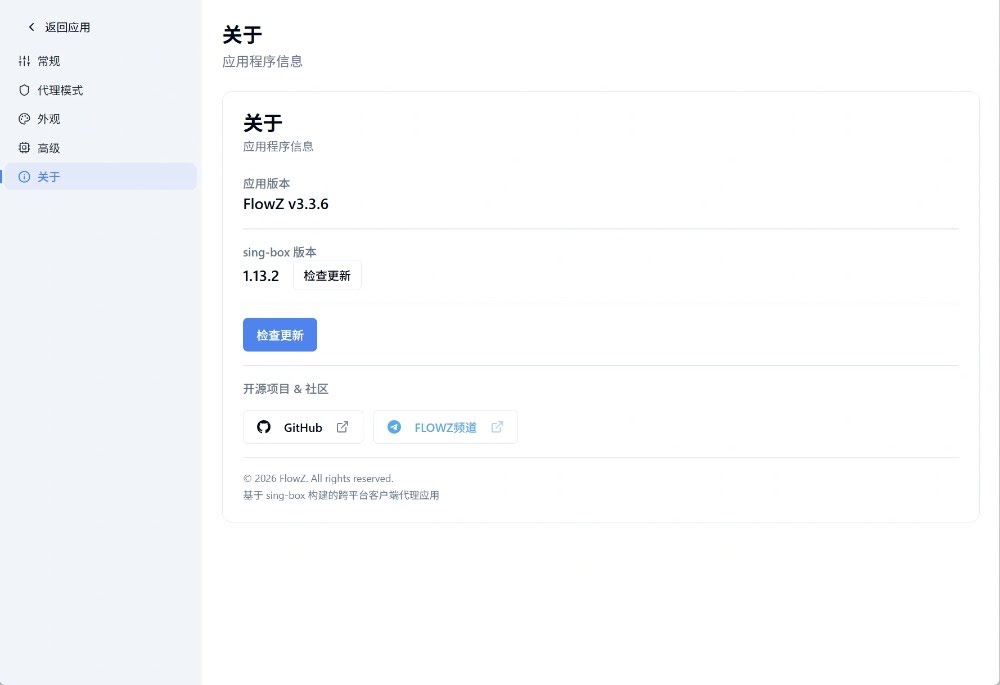Click the GitHub link label
This screenshot has width=1000, height=685.
(x=303, y=427)
